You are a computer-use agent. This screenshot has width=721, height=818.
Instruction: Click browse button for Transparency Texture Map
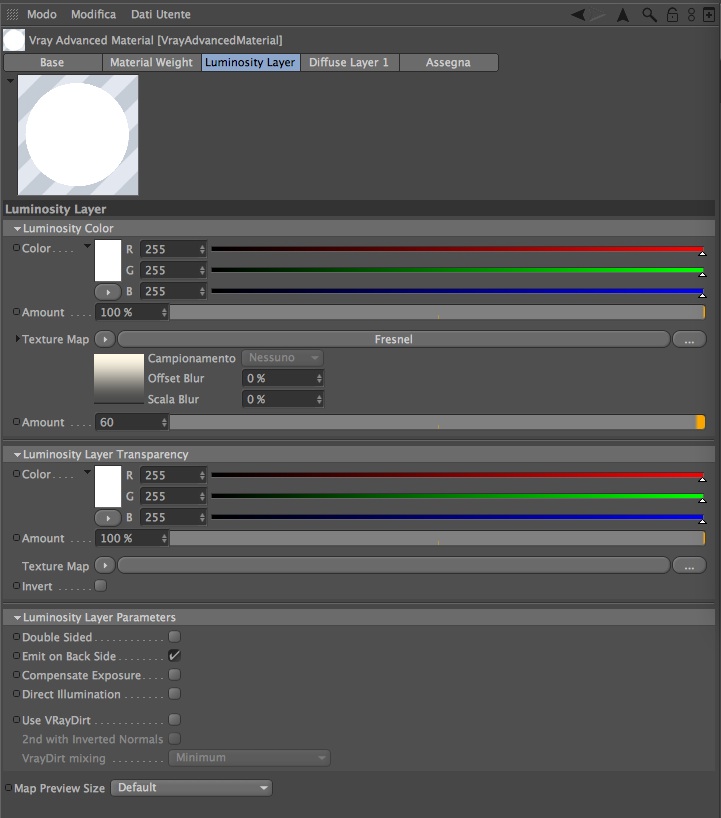pyautogui.click(x=689, y=566)
